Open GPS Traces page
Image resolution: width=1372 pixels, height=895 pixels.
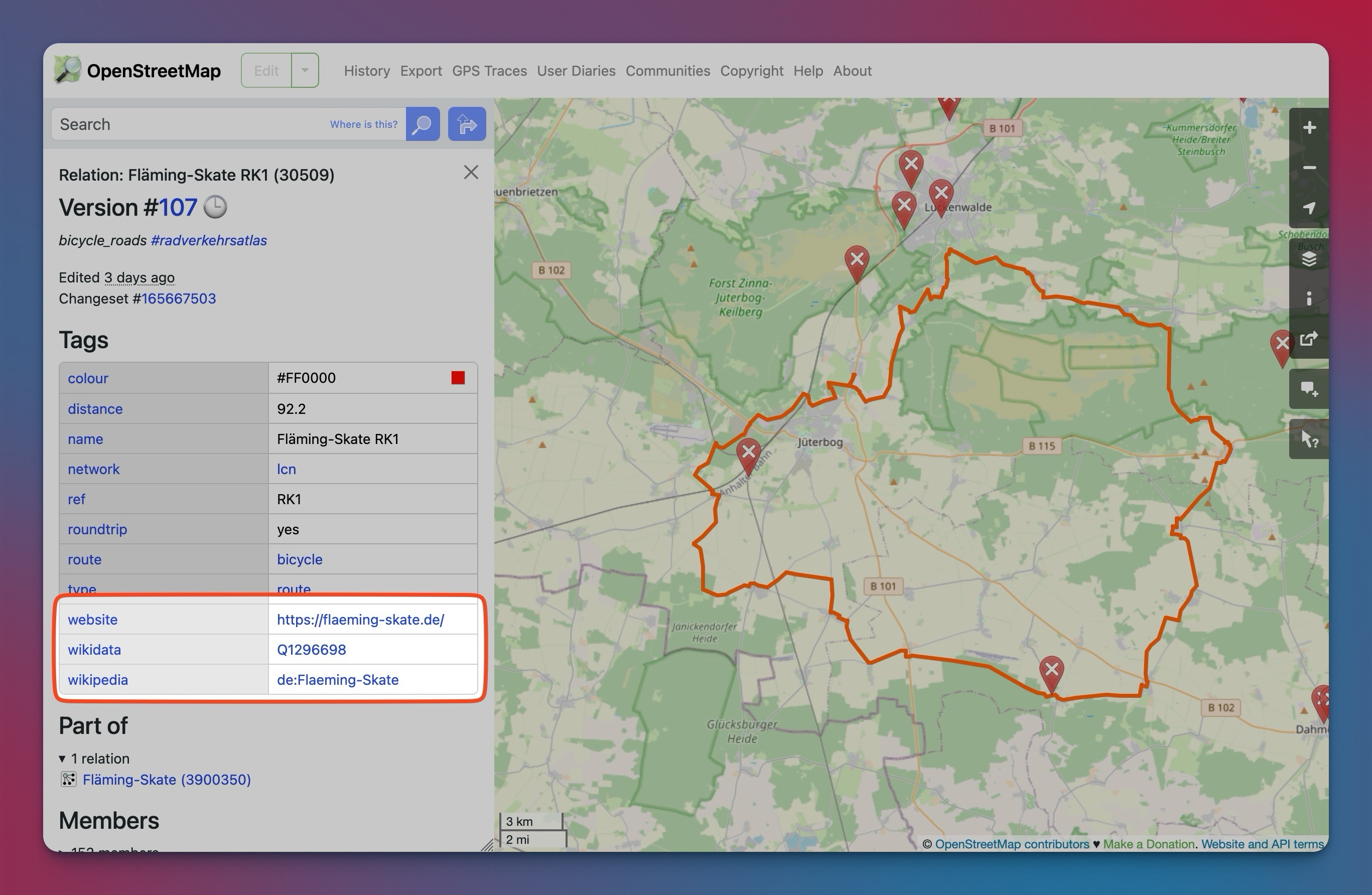pyautogui.click(x=489, y=71)
